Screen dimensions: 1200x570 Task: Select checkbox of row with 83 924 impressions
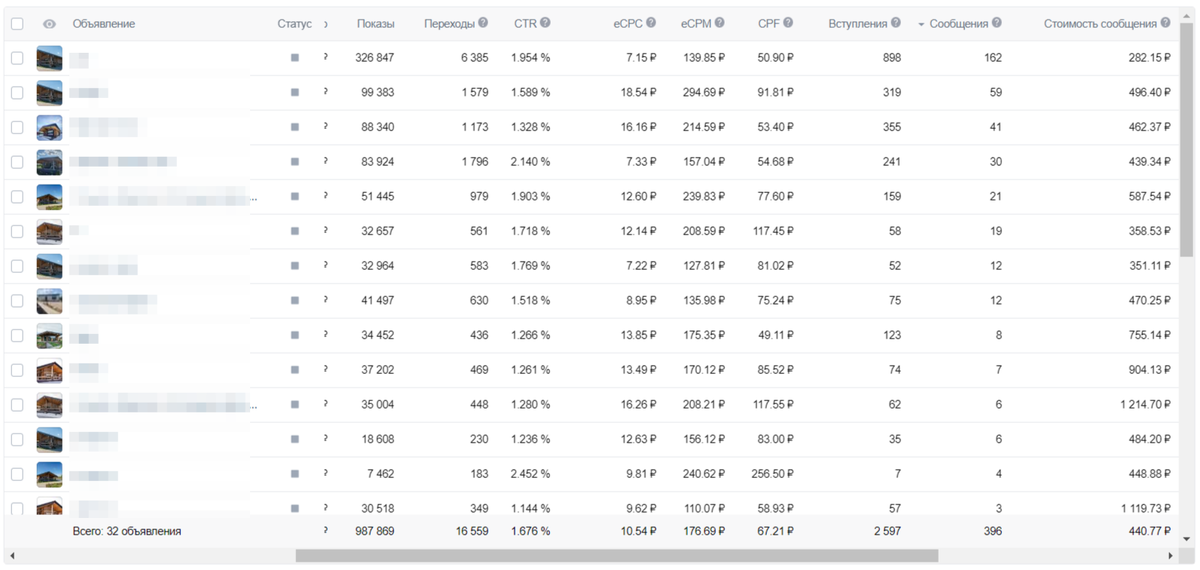pos(17,162)
